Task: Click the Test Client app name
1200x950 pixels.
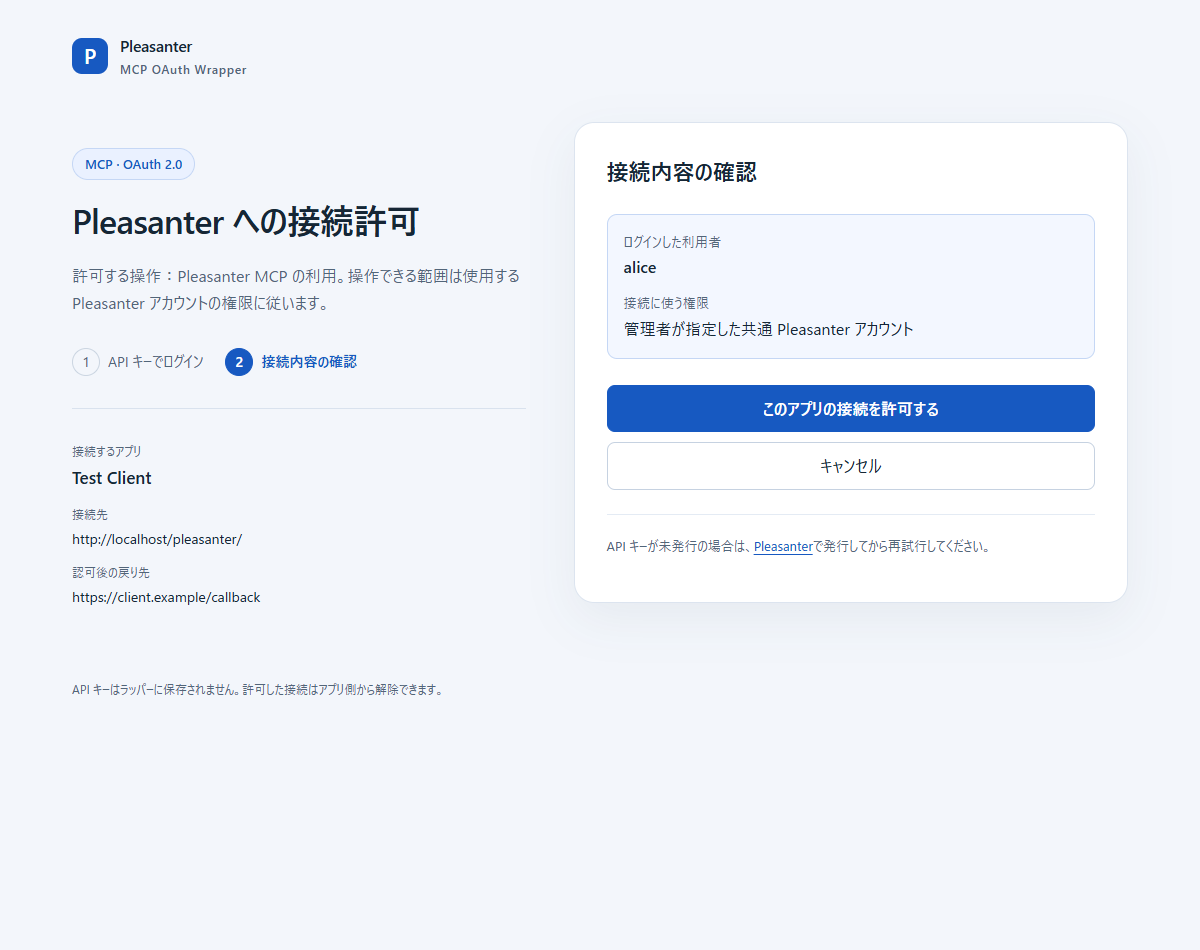Action: [x=112, y=478]
